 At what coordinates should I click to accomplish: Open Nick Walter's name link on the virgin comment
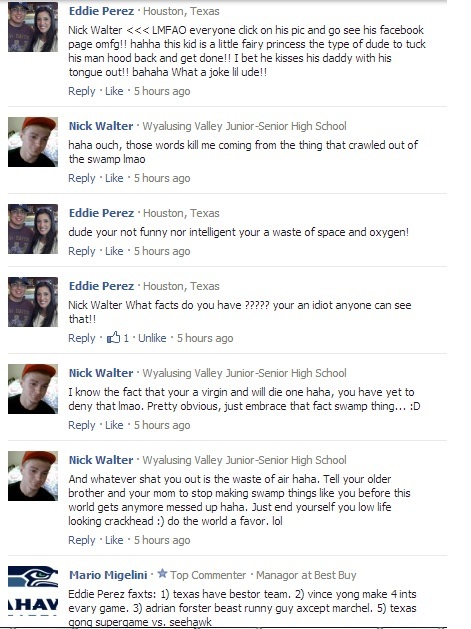point(101,373)
